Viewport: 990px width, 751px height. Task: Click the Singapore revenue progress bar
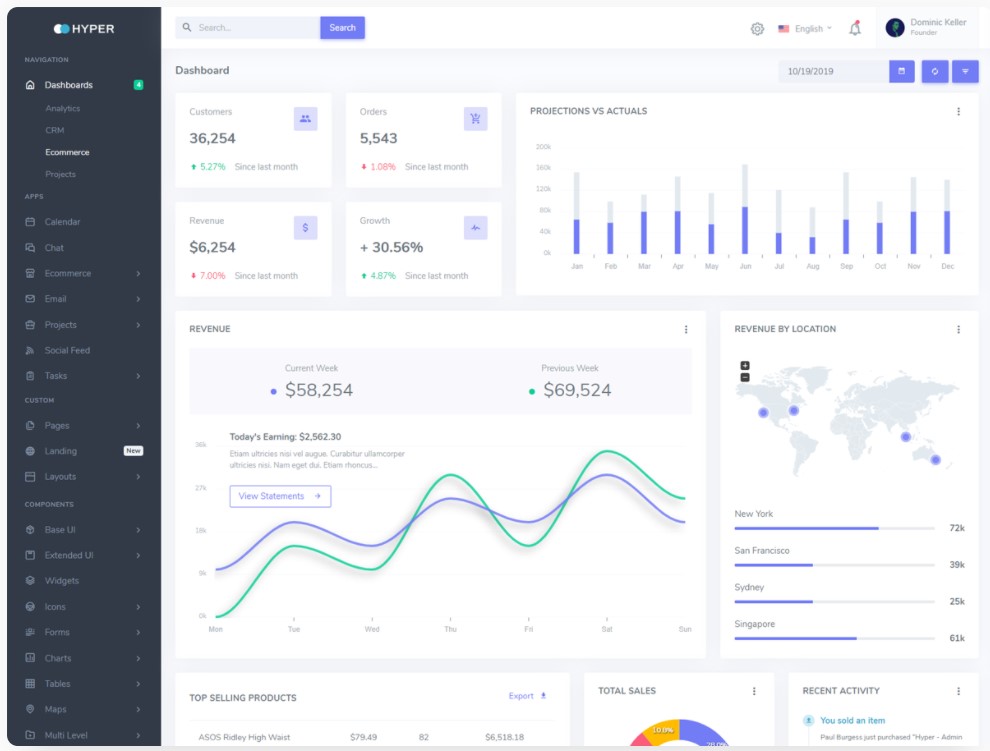(x=834, y=638)
